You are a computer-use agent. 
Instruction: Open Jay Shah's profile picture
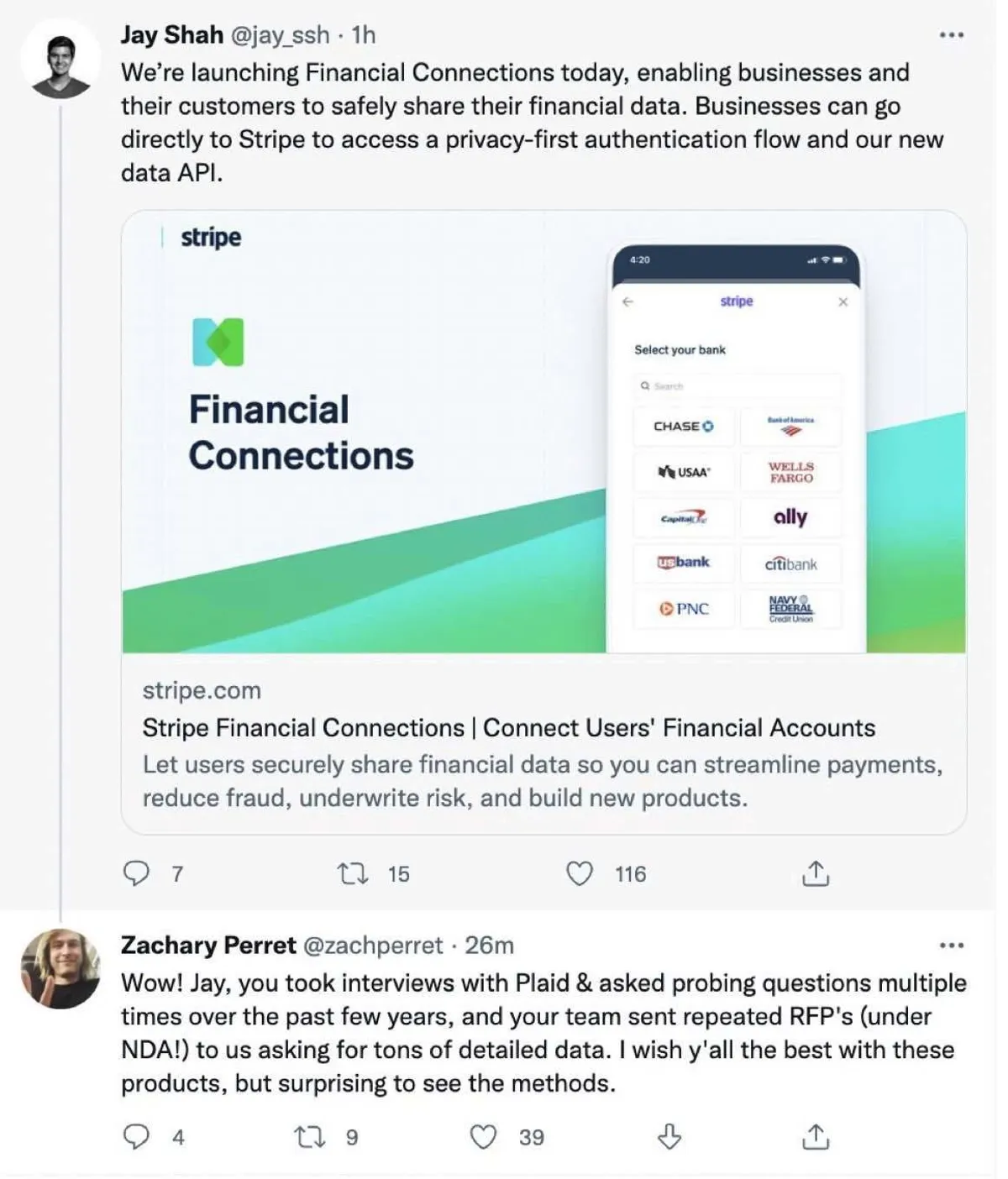pyautogui.click(x=60, y=60)
